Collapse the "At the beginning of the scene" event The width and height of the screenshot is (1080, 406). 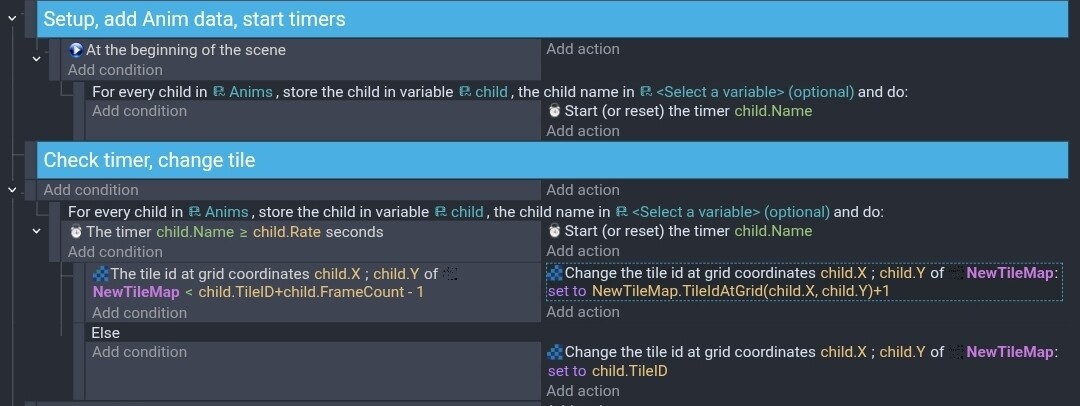(36, 59)
